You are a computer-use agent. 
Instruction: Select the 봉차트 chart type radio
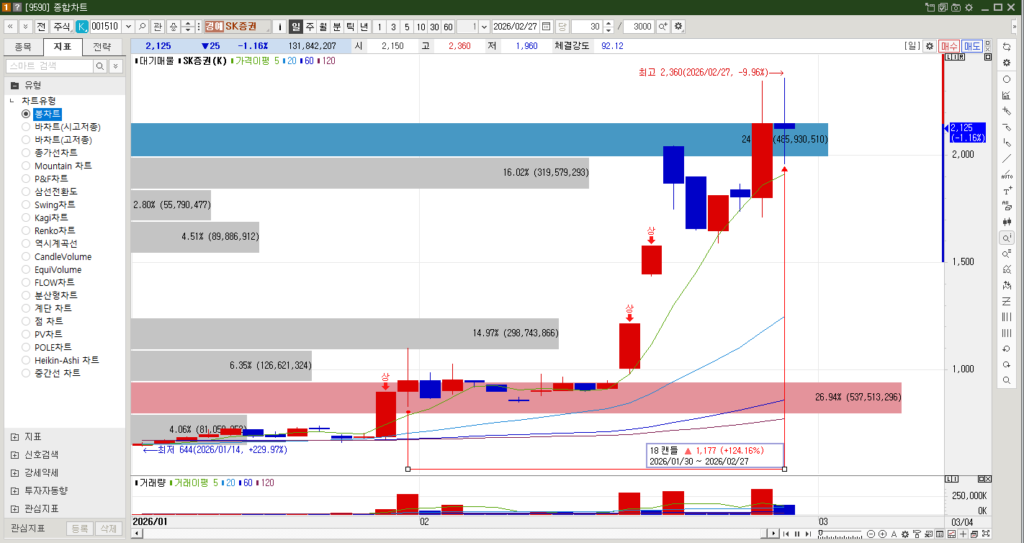point(26,114)
